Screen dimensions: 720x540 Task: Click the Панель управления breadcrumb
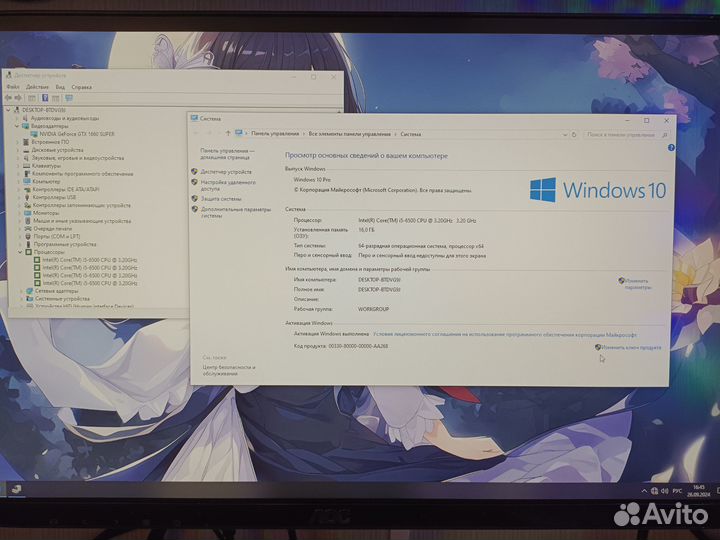tap(275, 134)
